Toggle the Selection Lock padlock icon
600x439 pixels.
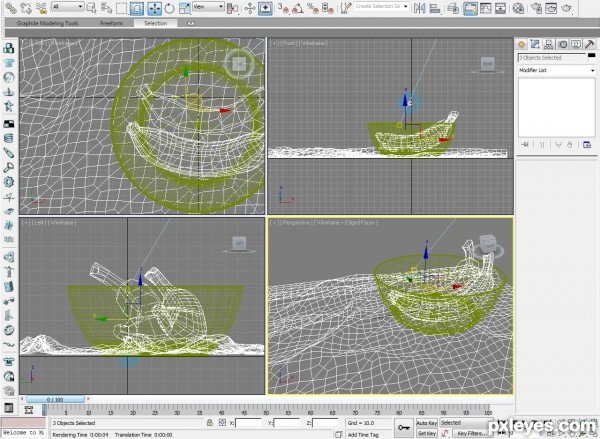pos(209,423)
